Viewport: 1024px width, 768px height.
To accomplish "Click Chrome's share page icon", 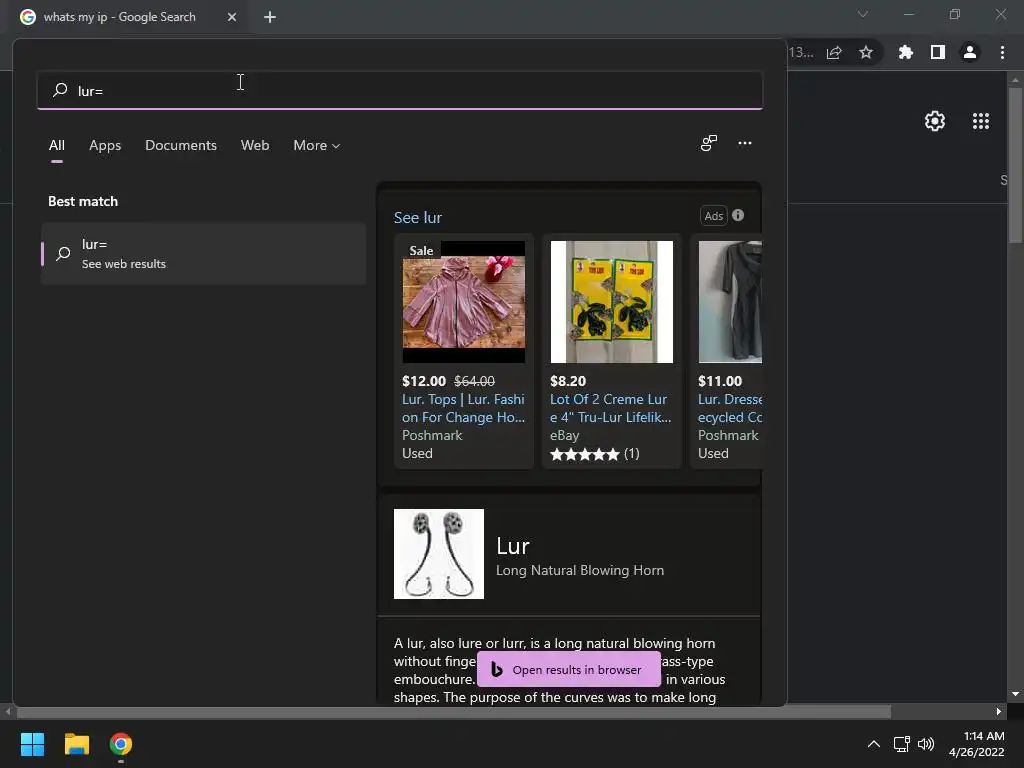I will [x=834, y=52].
